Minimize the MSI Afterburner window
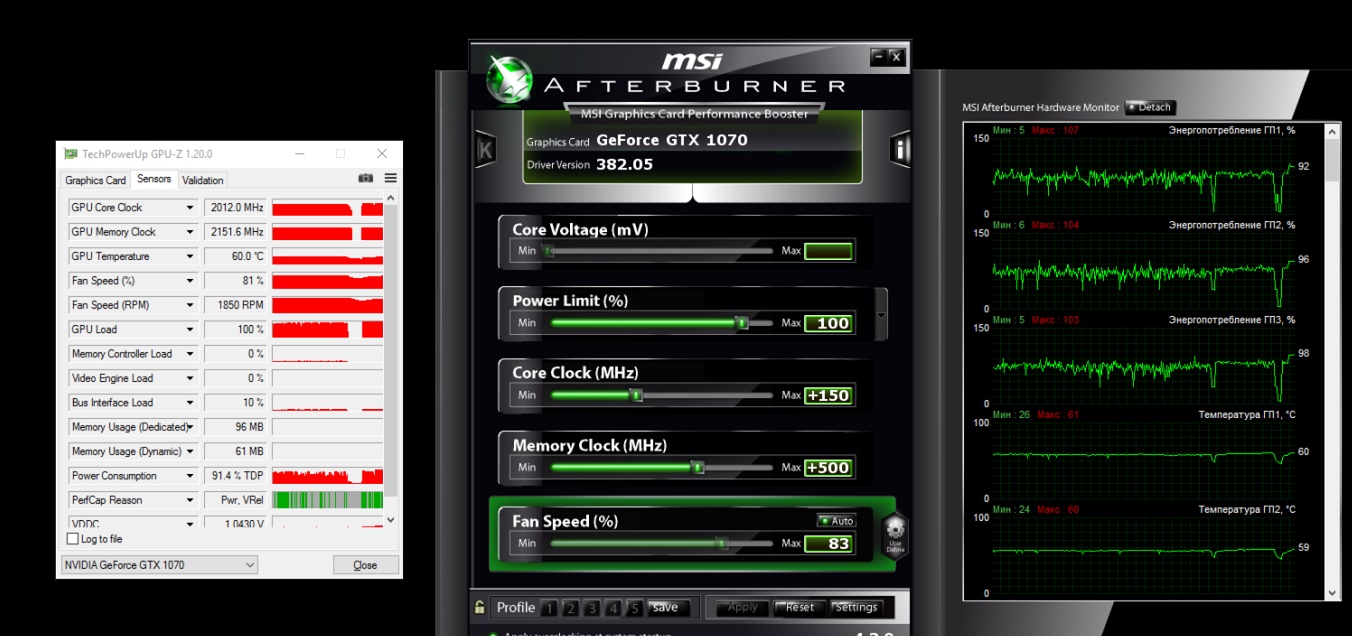The height and width of the screenshot is (636, 1352). (x=878, y=57)
